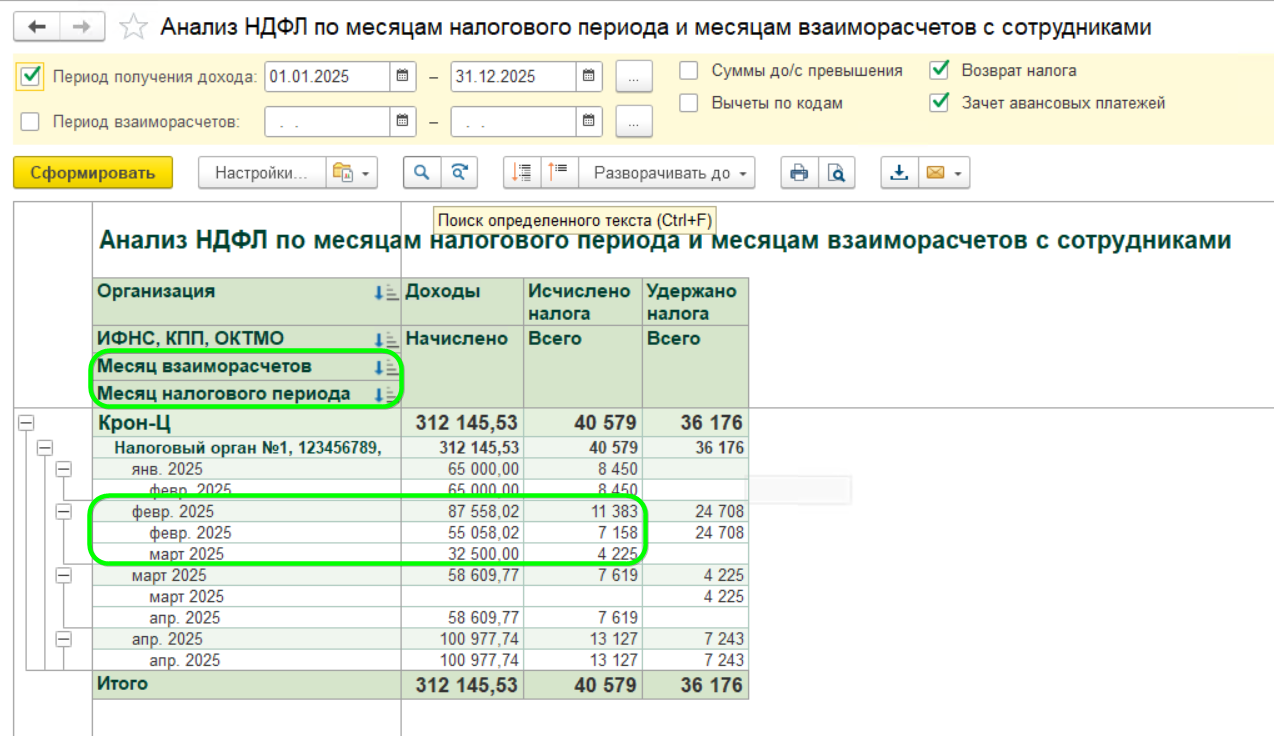This screenshot has width=1274, height=736.
Task: Click the start date field 01.01.2025
Action: 327,76
